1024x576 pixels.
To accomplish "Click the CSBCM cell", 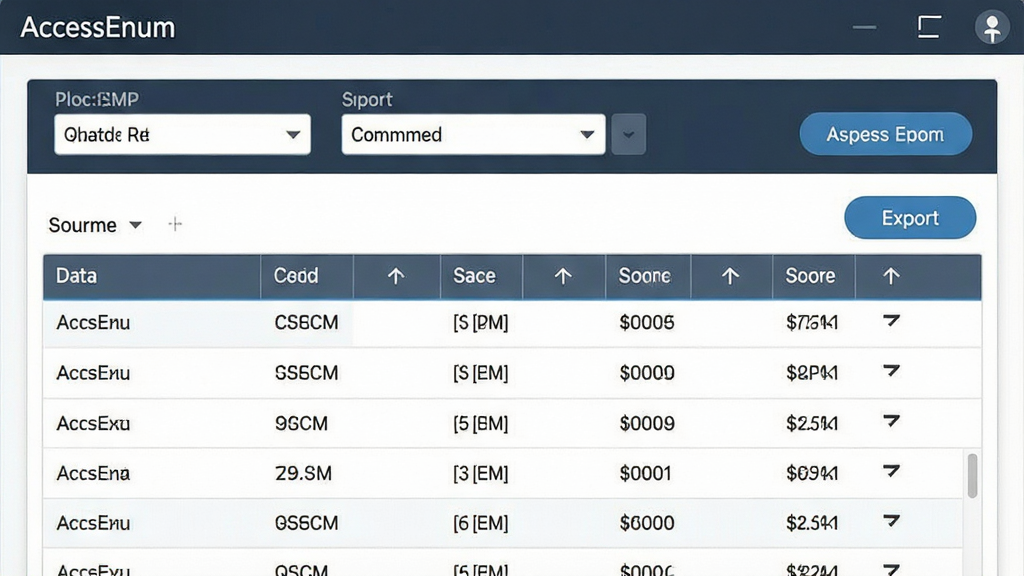I will point(306,323).
